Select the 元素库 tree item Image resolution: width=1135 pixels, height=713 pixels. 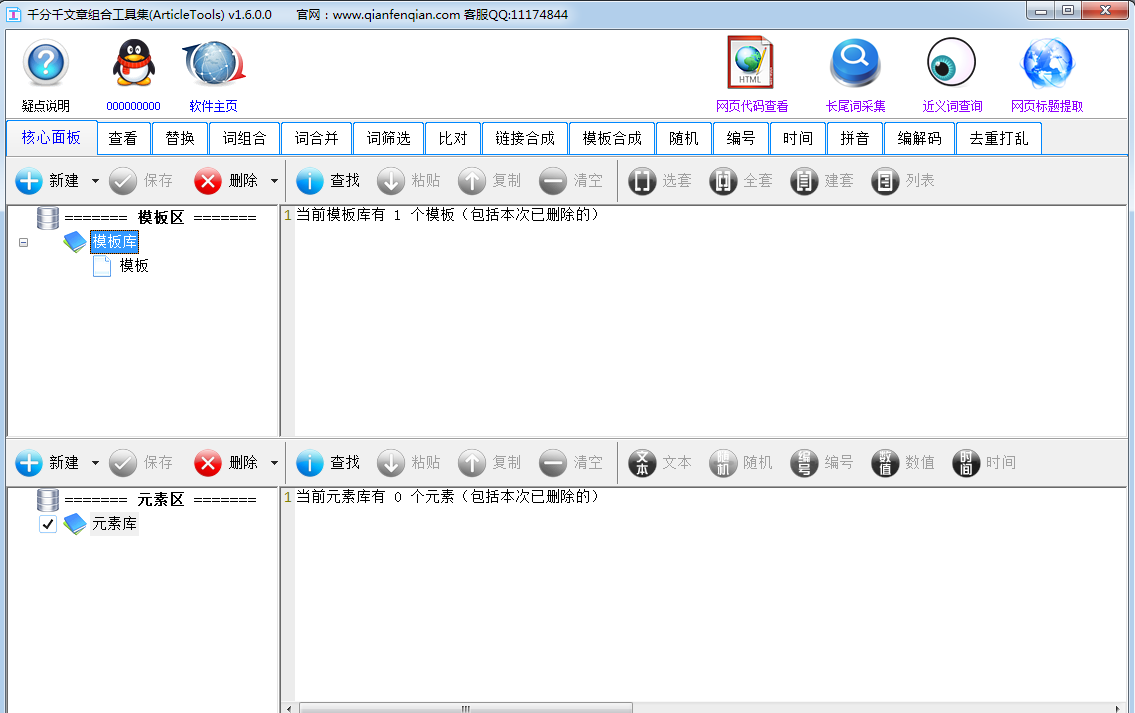tap(114, 524)
